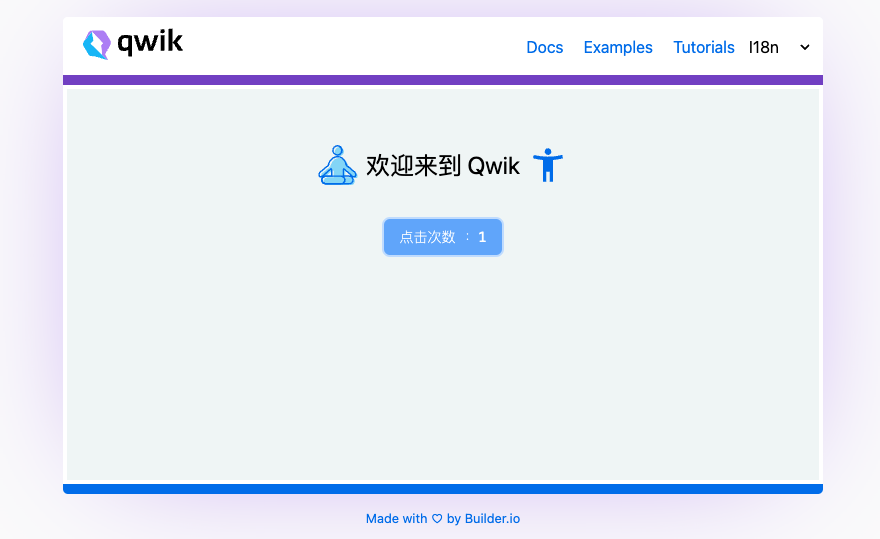Click the accessibility person icon
The width and height of the screenshot is (880, 539).
click(548, 165)
